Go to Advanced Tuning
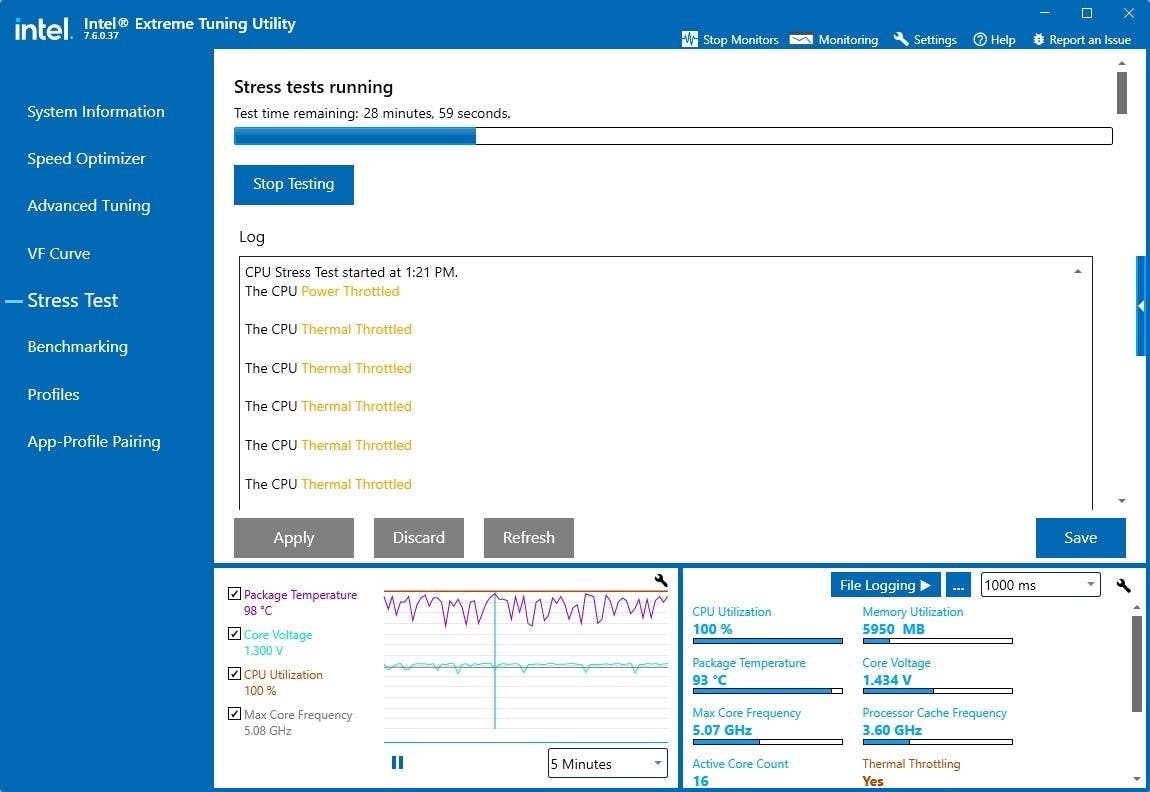1150x792 pixels. pos(89,206)
